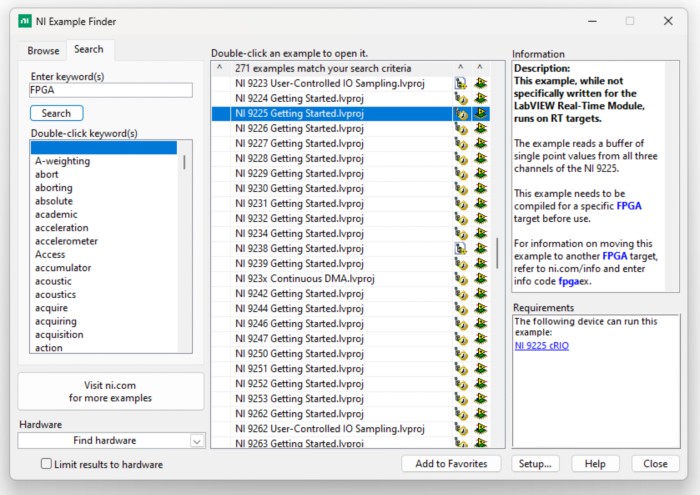Image resolution: width=700 pixels, height=495 pixels.
Task: Click project icon in NI 9232 Getting Started row
Action: pyautogui.click(x=461, y=219)
